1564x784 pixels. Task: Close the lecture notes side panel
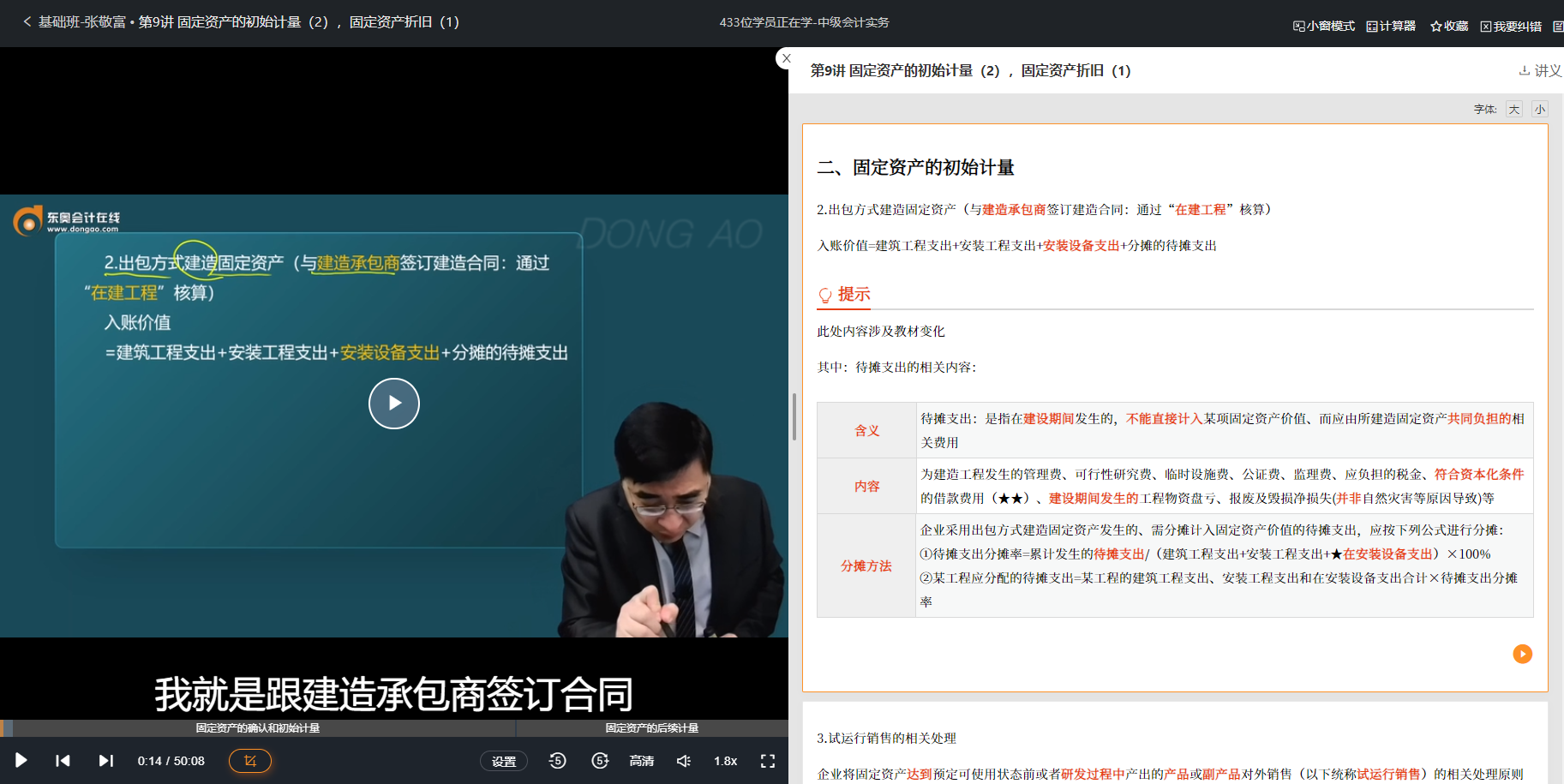786,58
